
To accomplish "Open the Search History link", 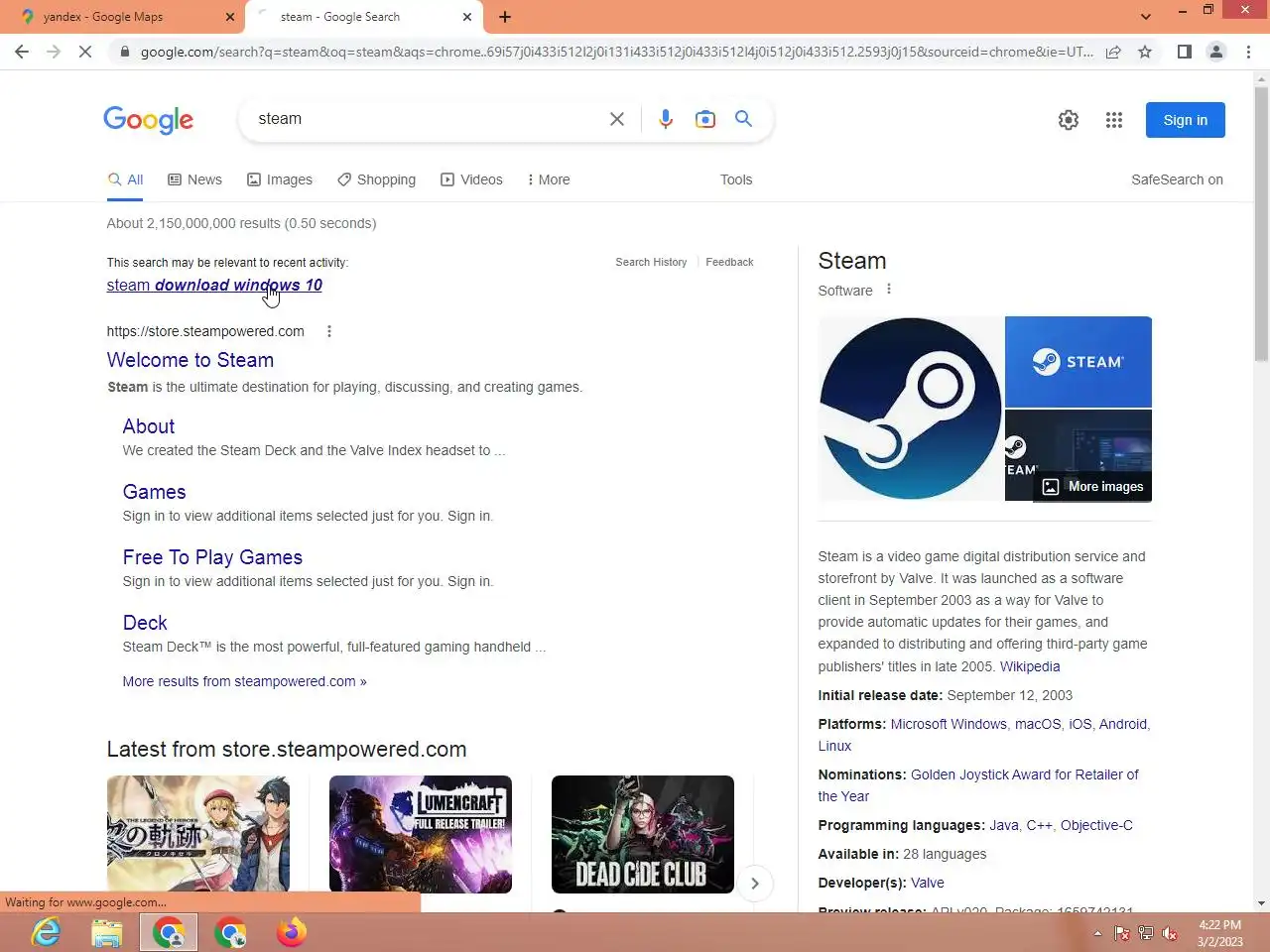I will [x=651, y=262].
